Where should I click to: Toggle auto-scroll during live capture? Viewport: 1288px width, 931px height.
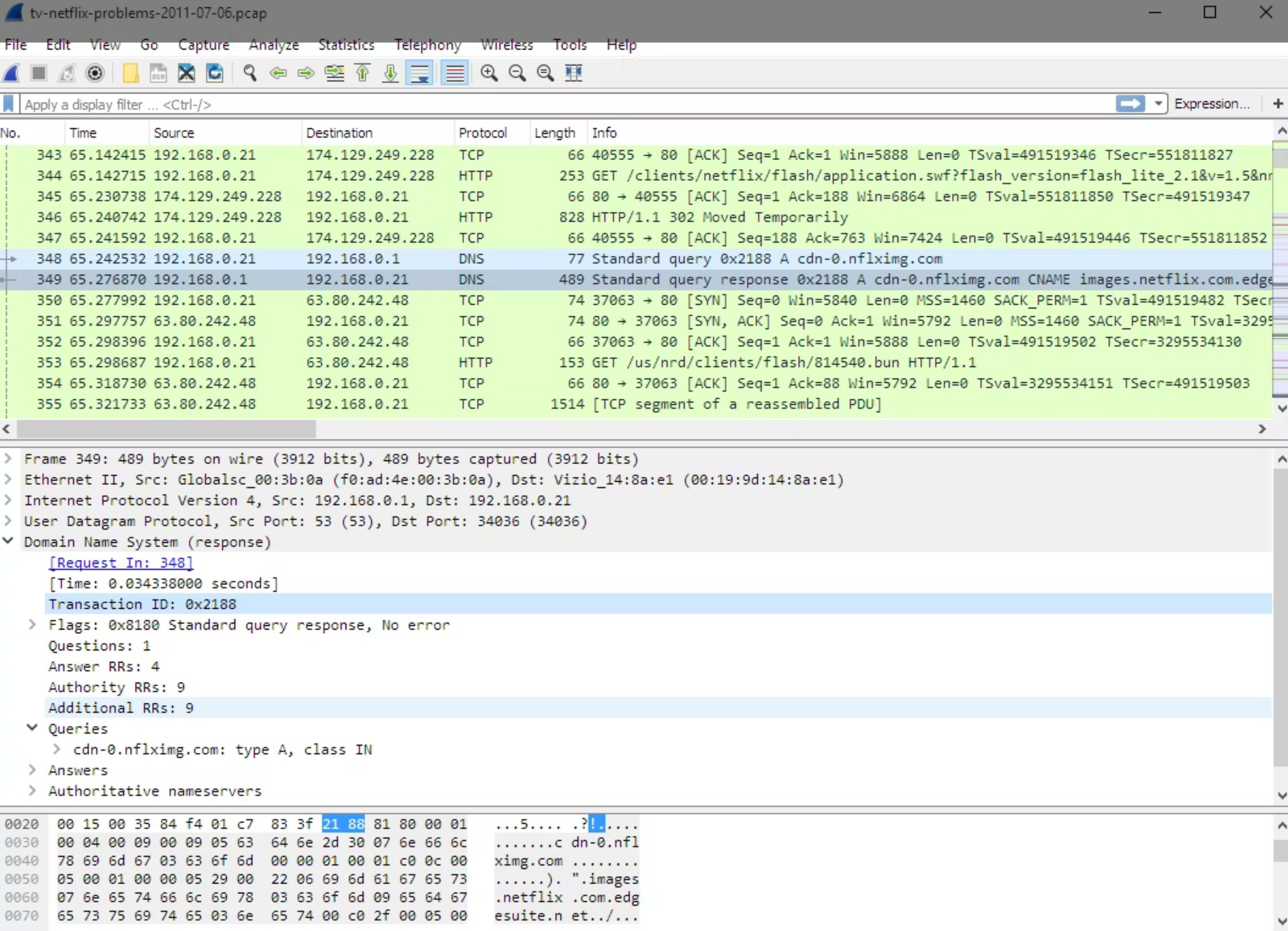click(x=420, y=73)
